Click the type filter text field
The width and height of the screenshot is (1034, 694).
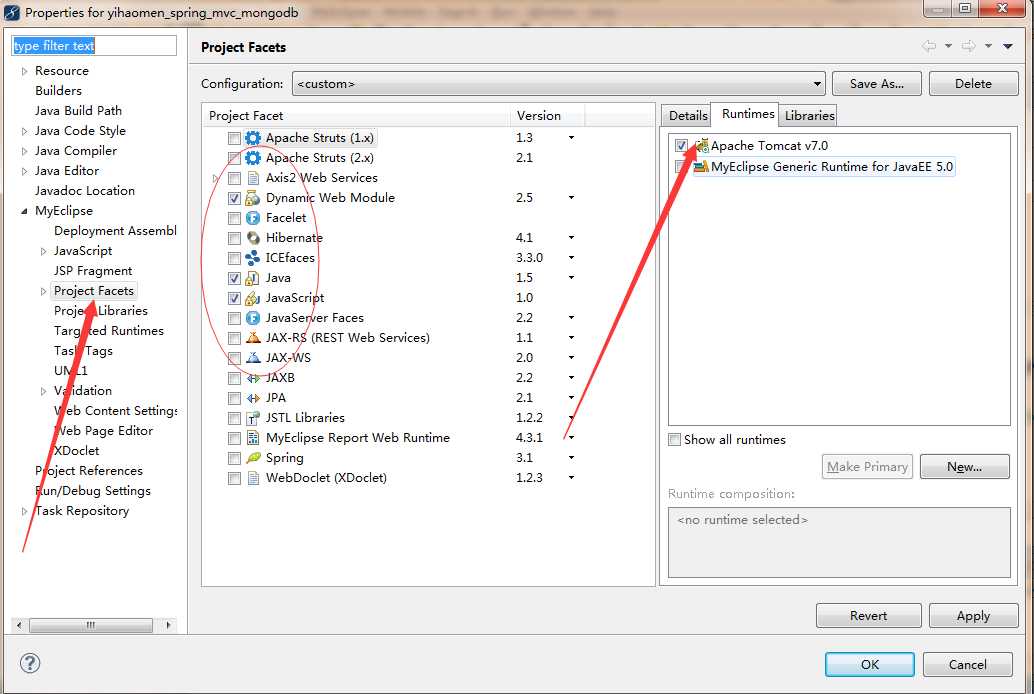pyautogui.click(x=94, y=46)
